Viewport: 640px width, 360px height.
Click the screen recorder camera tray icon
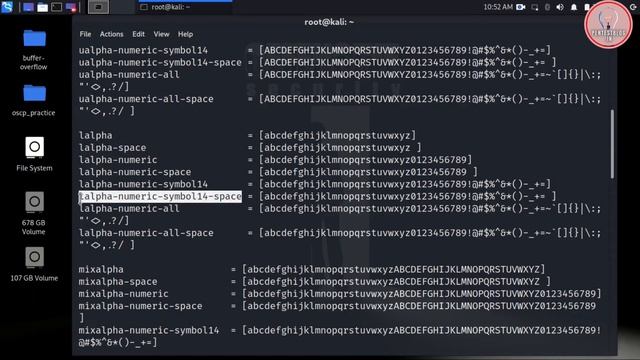click(521, 7)
